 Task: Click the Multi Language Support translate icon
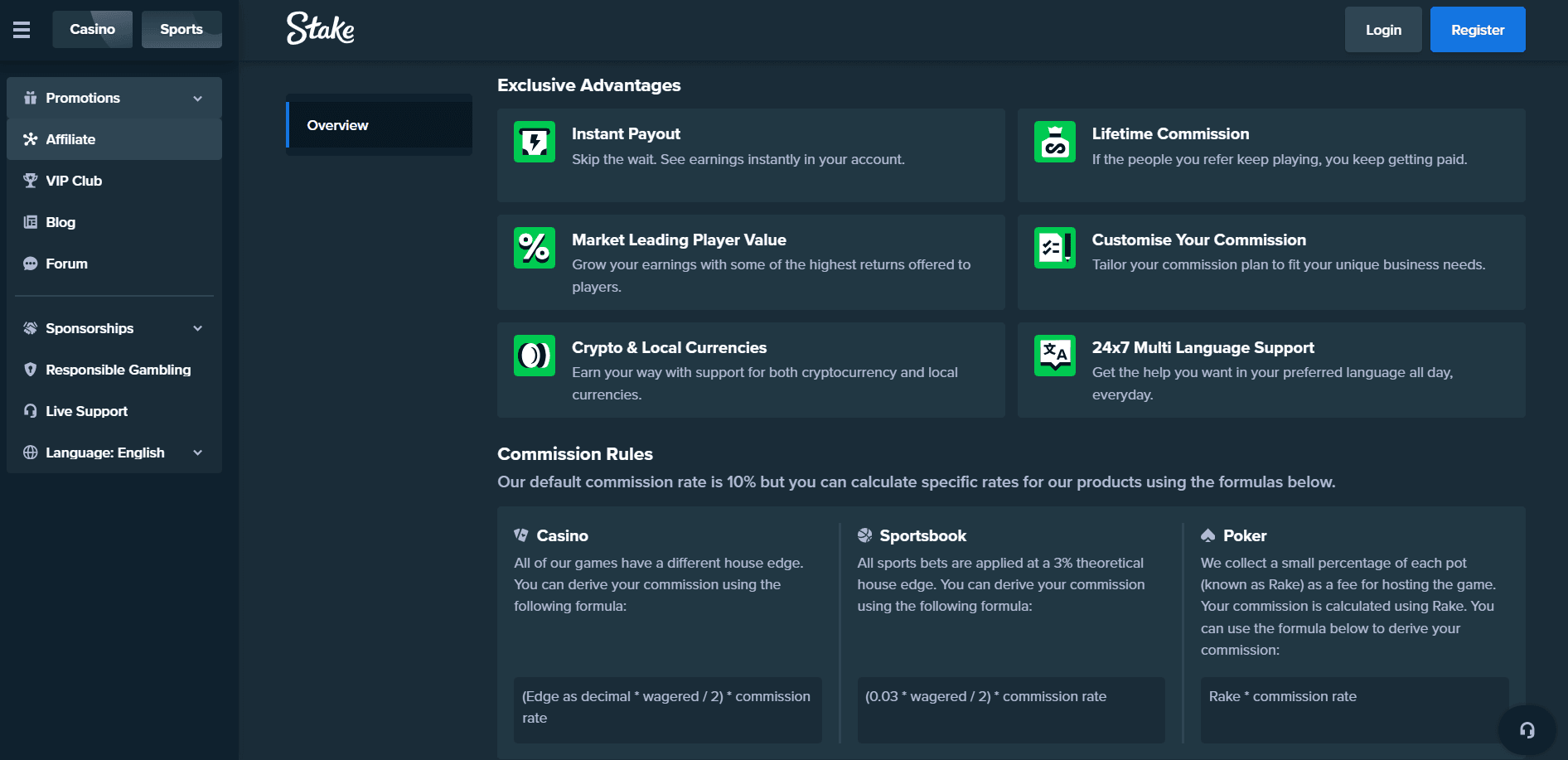point(1055,356)
